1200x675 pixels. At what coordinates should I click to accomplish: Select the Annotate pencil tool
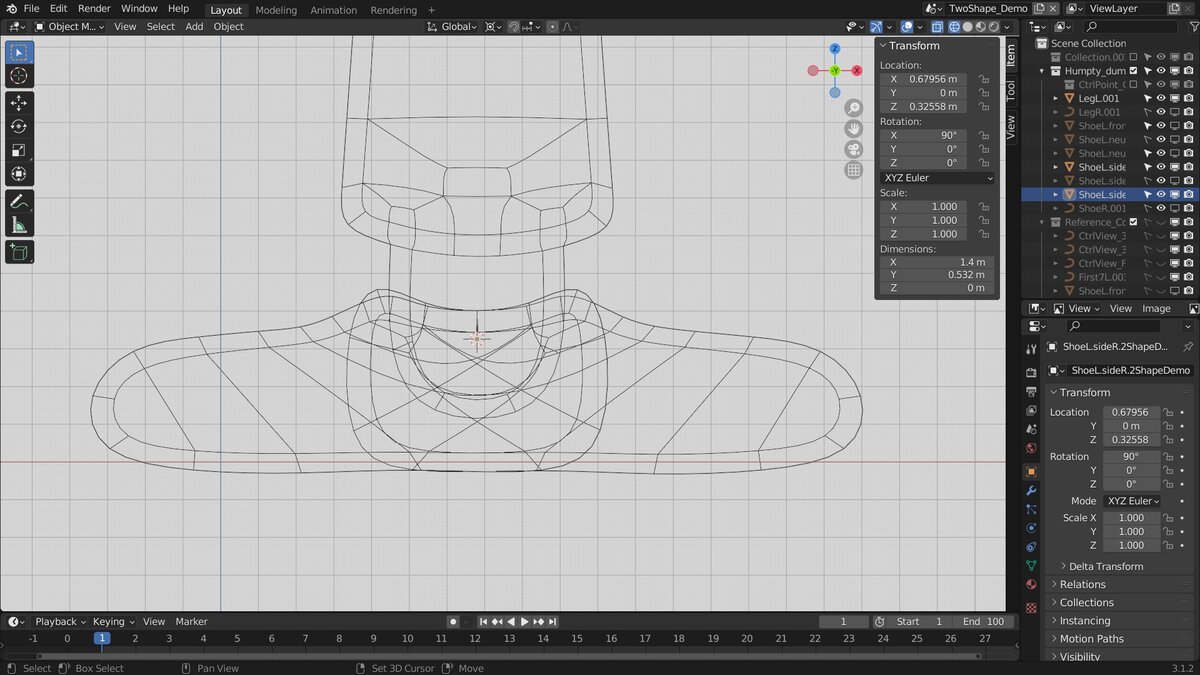(19, 202)
